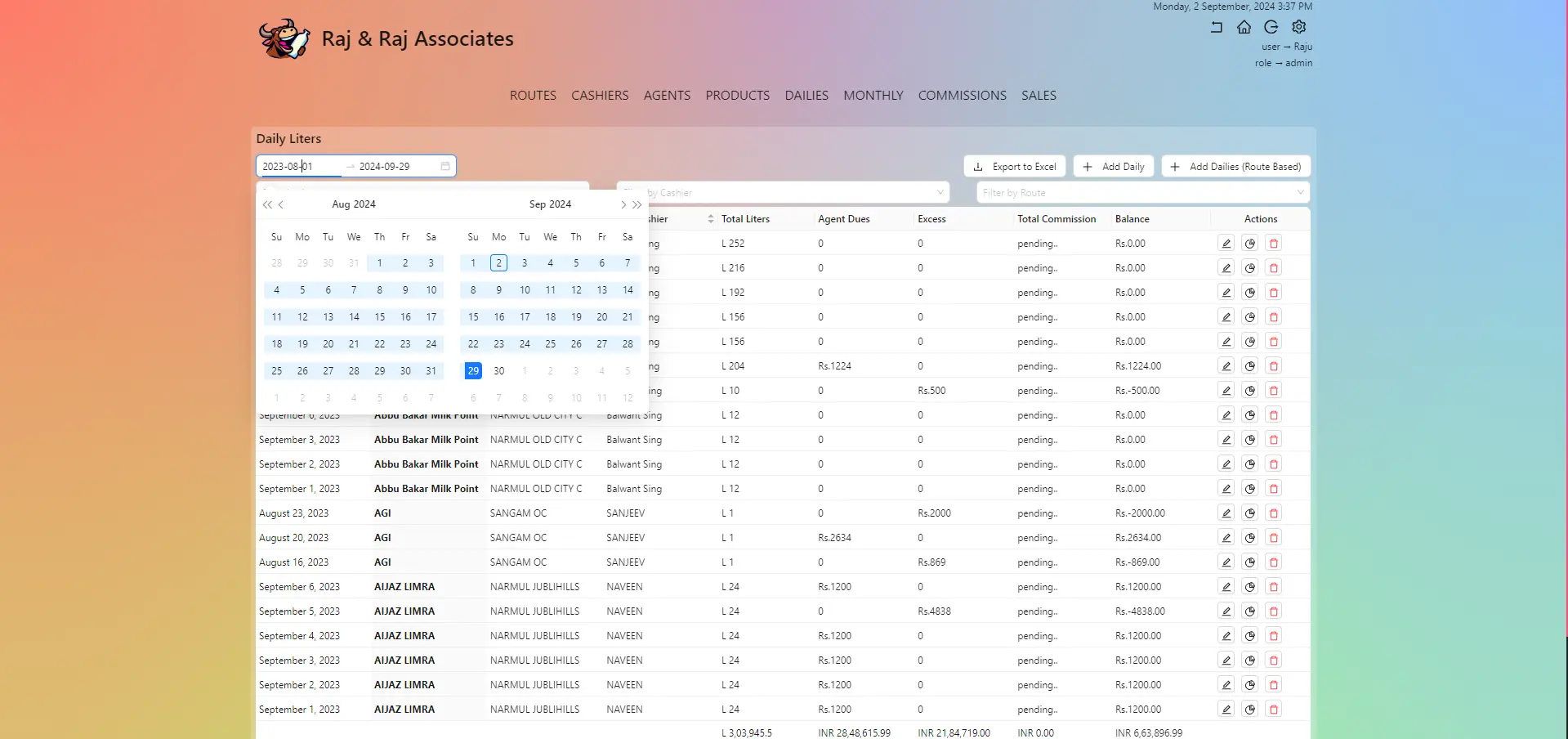Select today's date, September 2, in the Sep 2024 calendar
The height and width of the screenshot is (739, 1568).
[x=499, y=263]
